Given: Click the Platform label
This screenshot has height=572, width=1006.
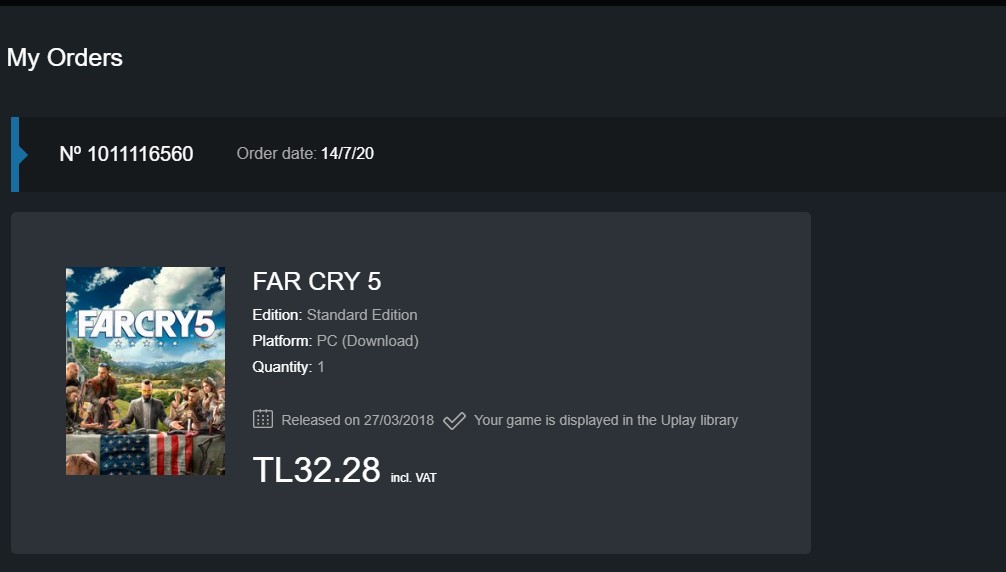Looking at the screenshot, I should click(282, 341).
